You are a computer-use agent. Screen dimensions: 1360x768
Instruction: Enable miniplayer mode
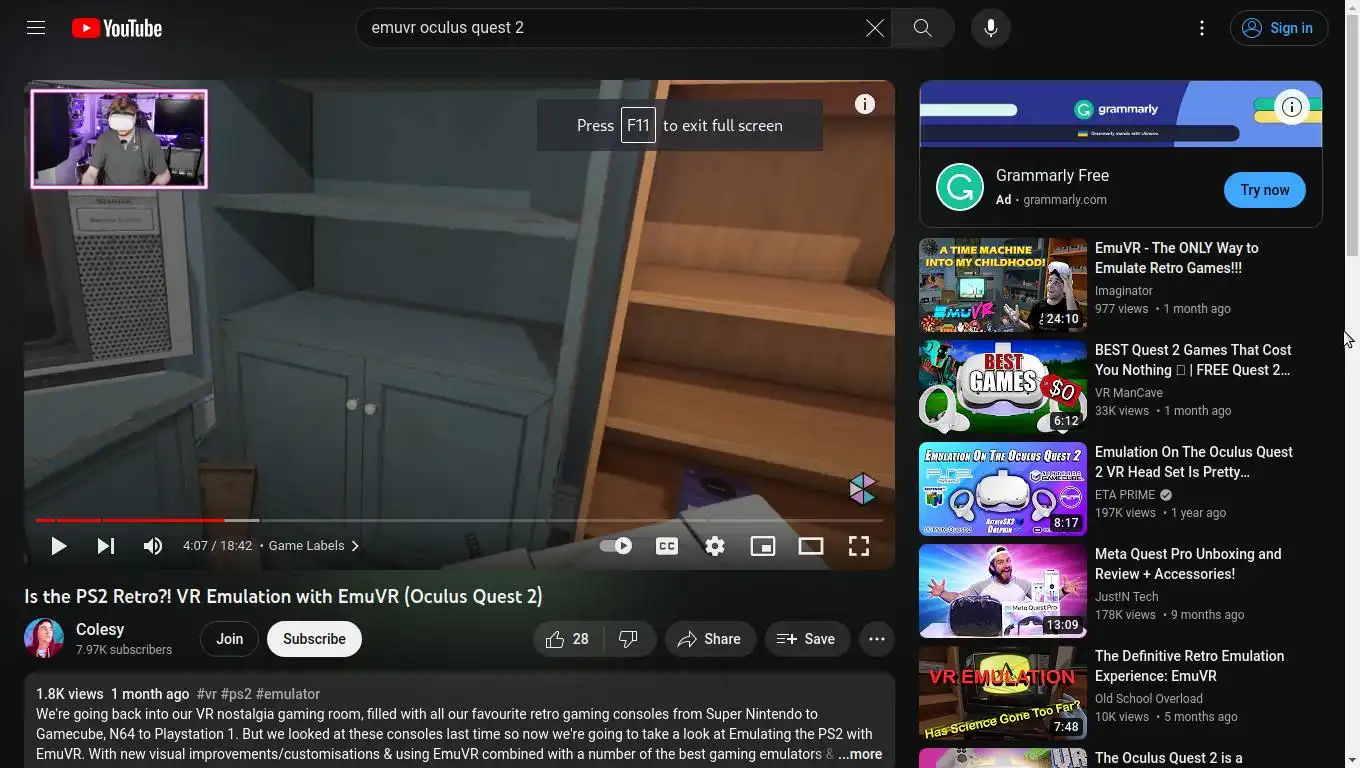[x=763, y=546]
